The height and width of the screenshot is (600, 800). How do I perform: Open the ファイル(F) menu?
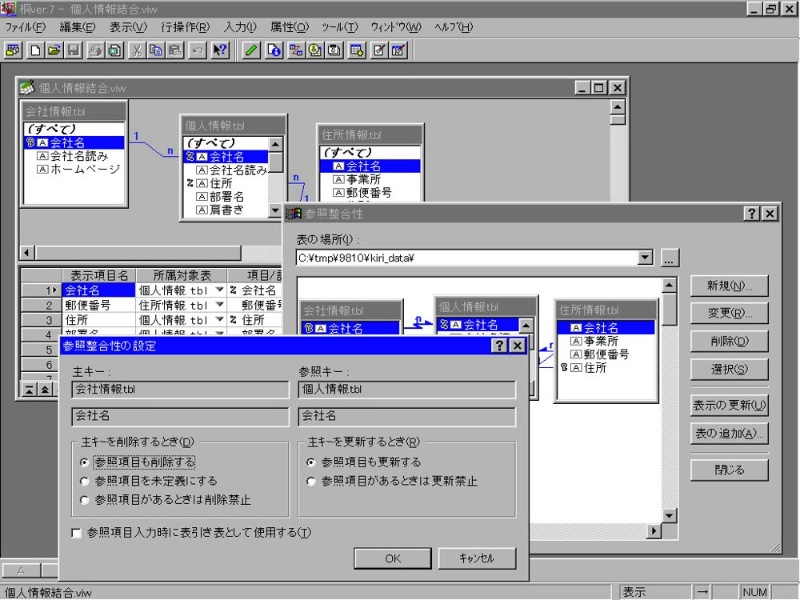click(26, 27)
